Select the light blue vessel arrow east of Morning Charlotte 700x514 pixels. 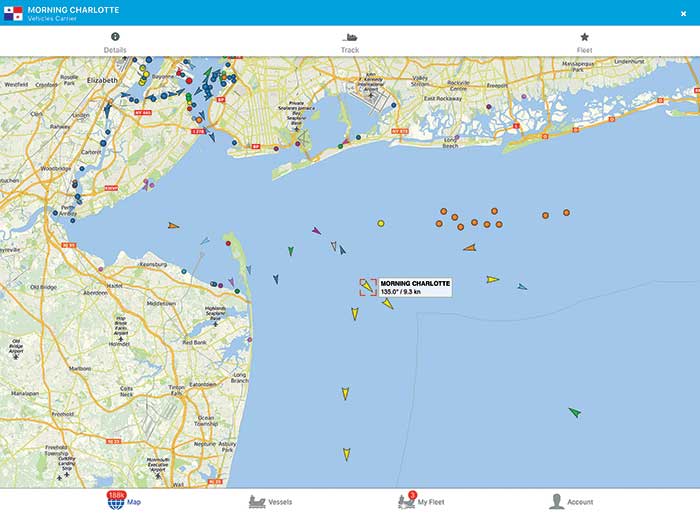pos(522,286)
